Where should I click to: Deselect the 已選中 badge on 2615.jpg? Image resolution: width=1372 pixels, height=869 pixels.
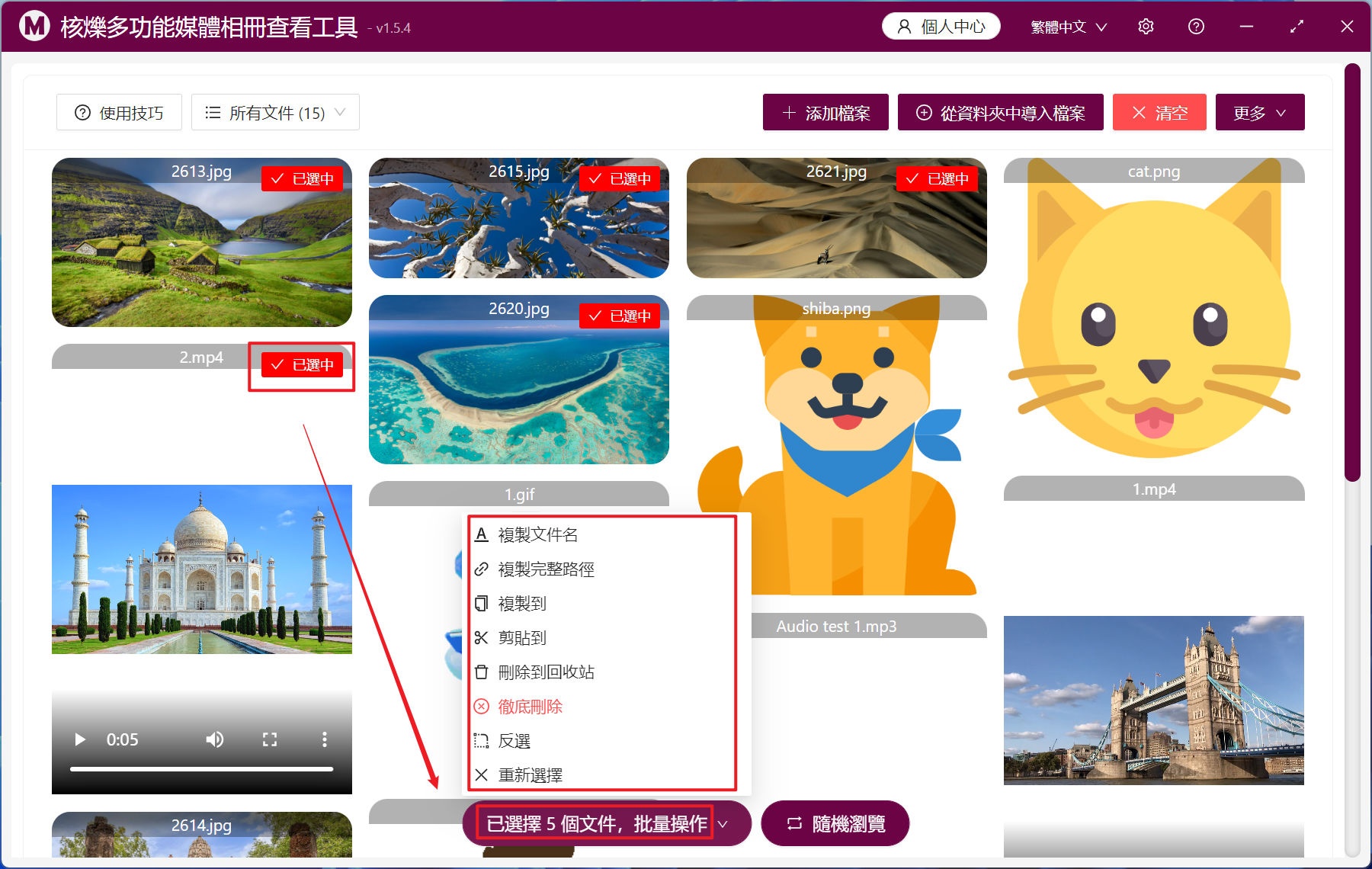[620, 178]
